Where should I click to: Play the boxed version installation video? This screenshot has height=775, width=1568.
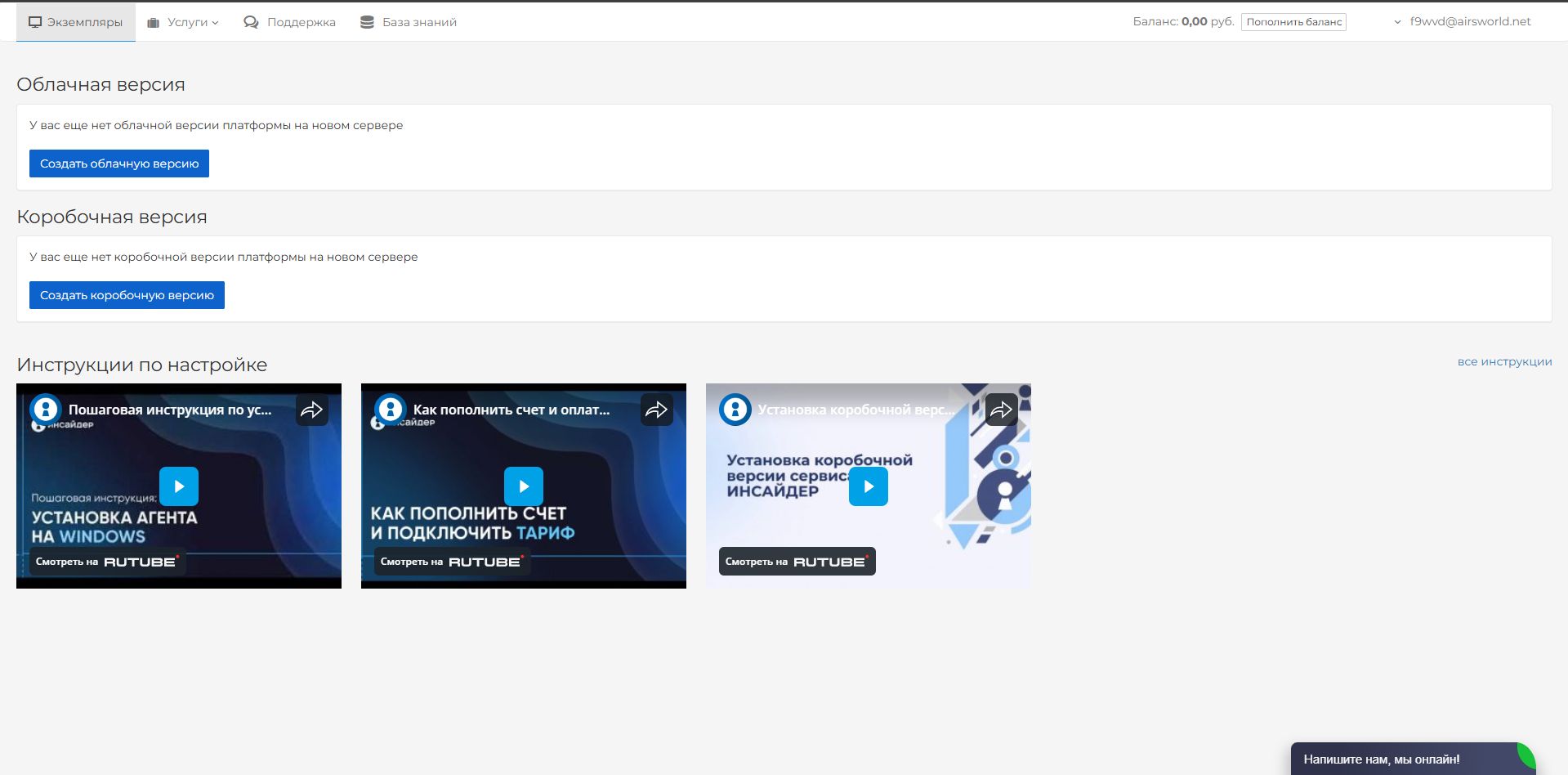point(869,486)
